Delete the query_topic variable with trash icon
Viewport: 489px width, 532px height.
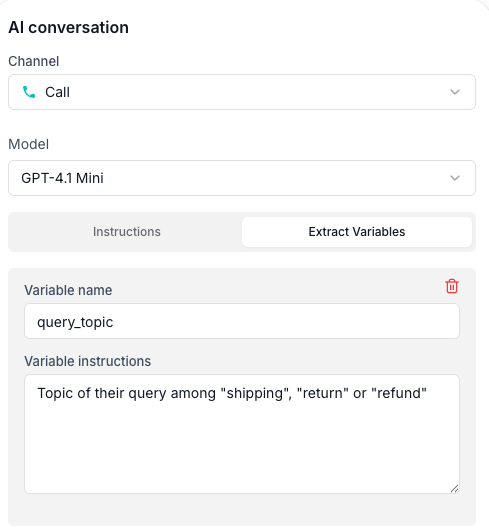pos(452,286)
